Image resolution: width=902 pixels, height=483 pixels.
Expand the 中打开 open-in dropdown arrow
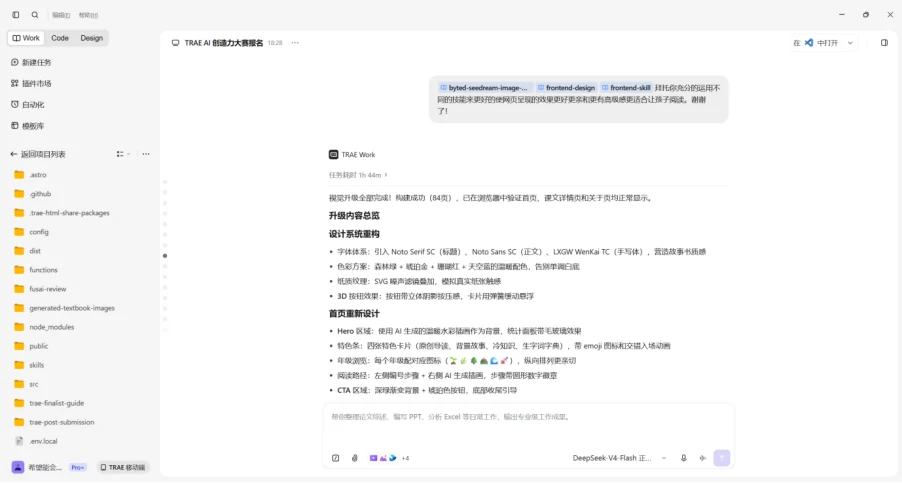(850, 43)
